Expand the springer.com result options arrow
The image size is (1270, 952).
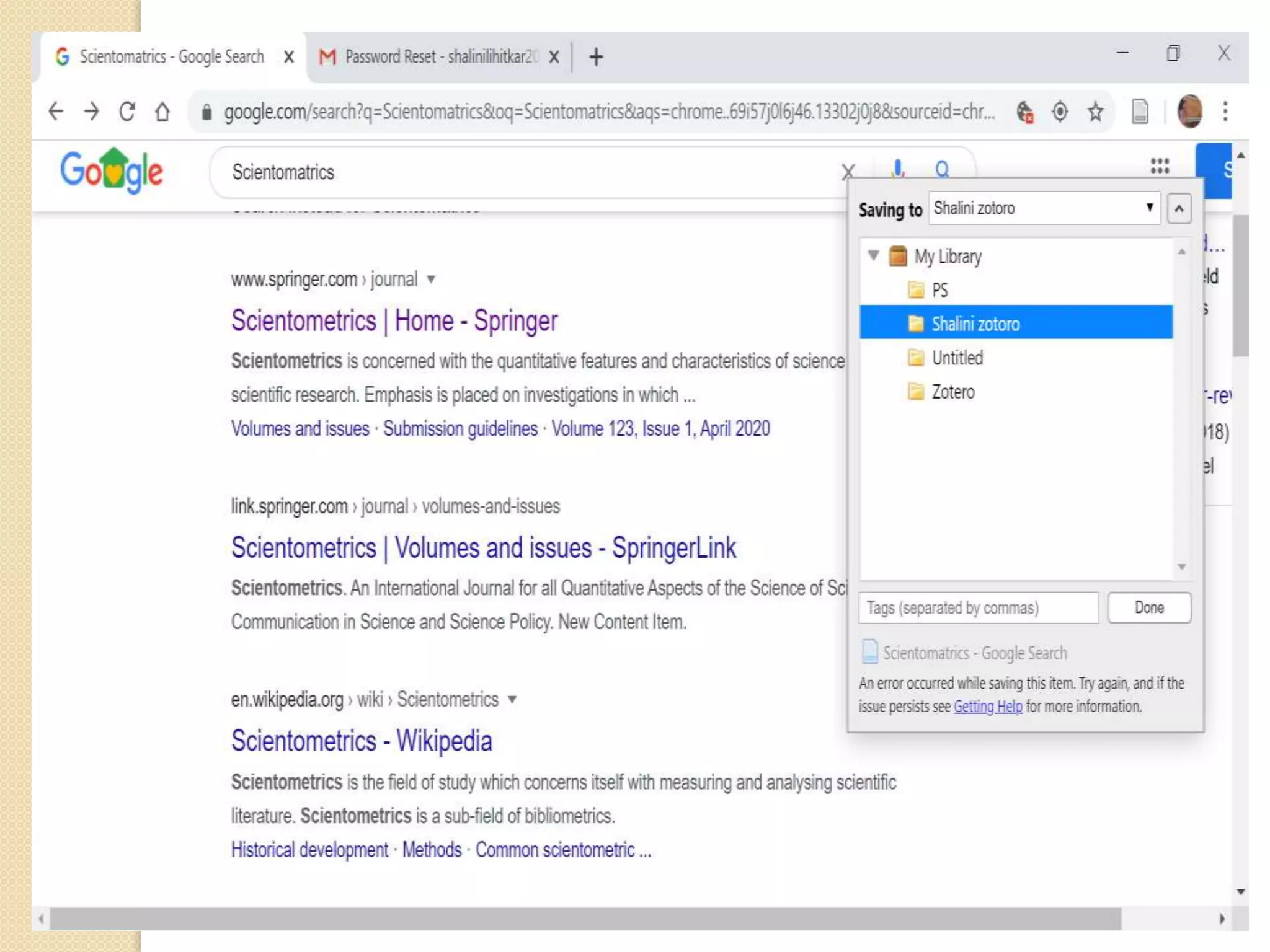(431, 280)
